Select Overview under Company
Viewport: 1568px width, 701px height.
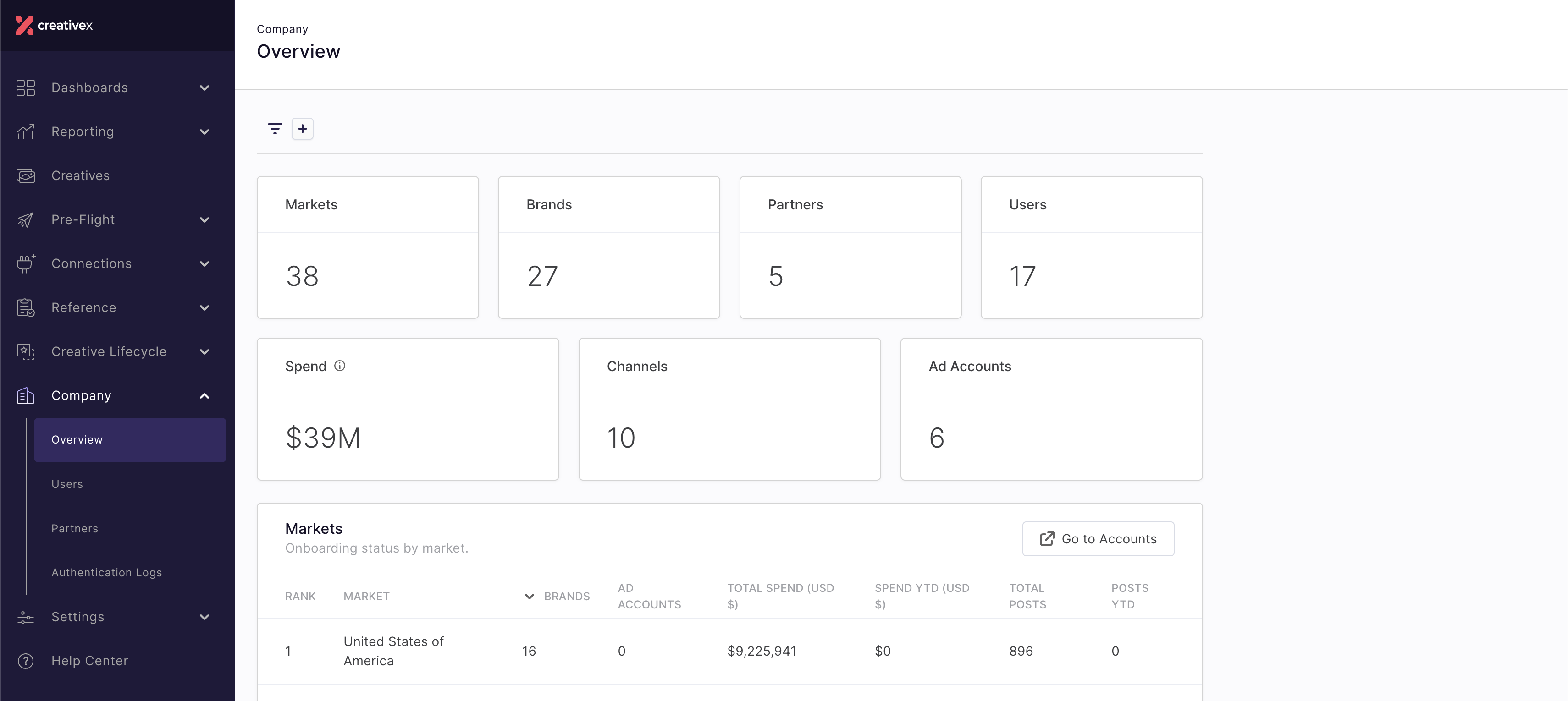tap(130, 440)
